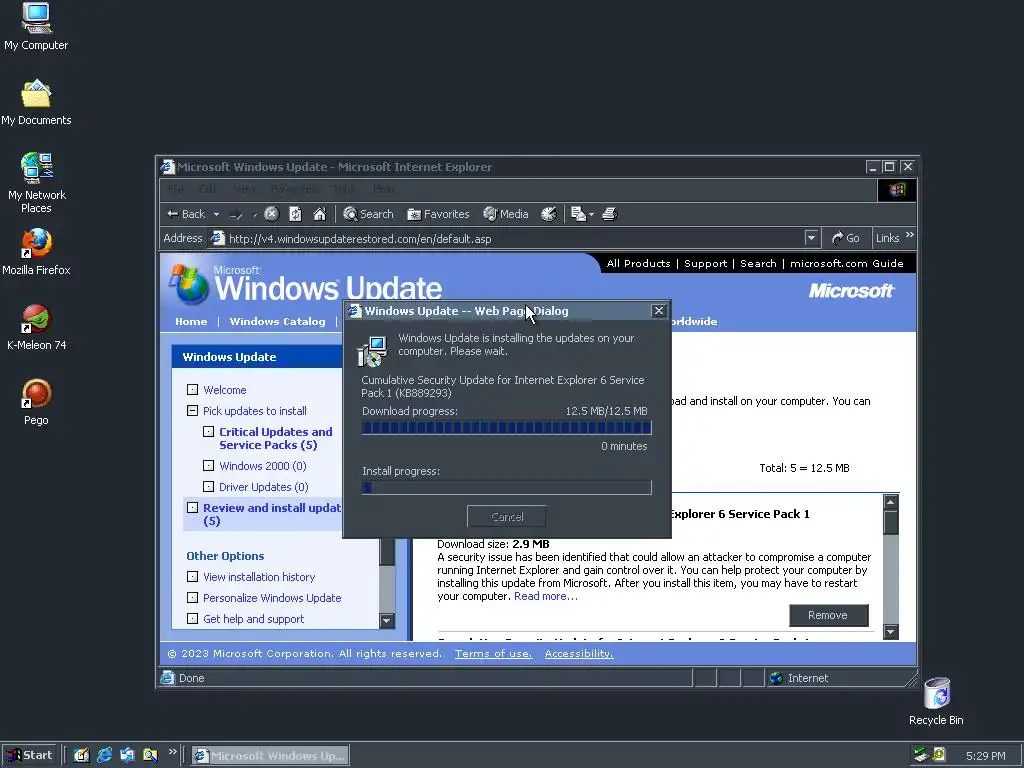1024x768 pixels.
Task: Click the Remove button for the update
Action: (828, 615)
